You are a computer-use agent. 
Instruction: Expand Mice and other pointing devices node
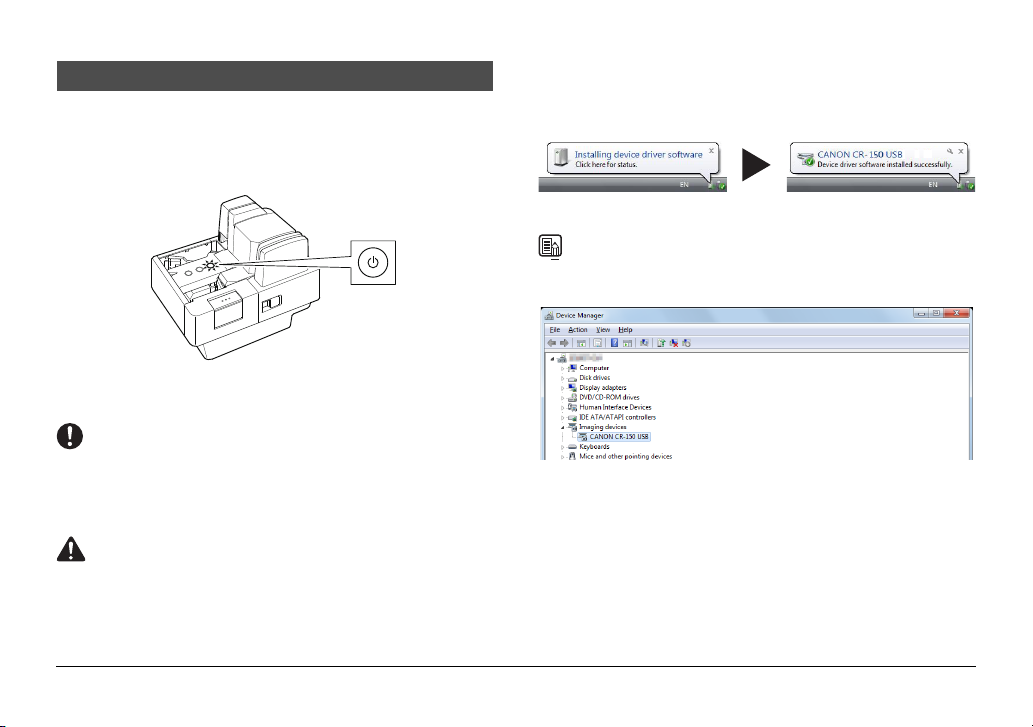563,457
